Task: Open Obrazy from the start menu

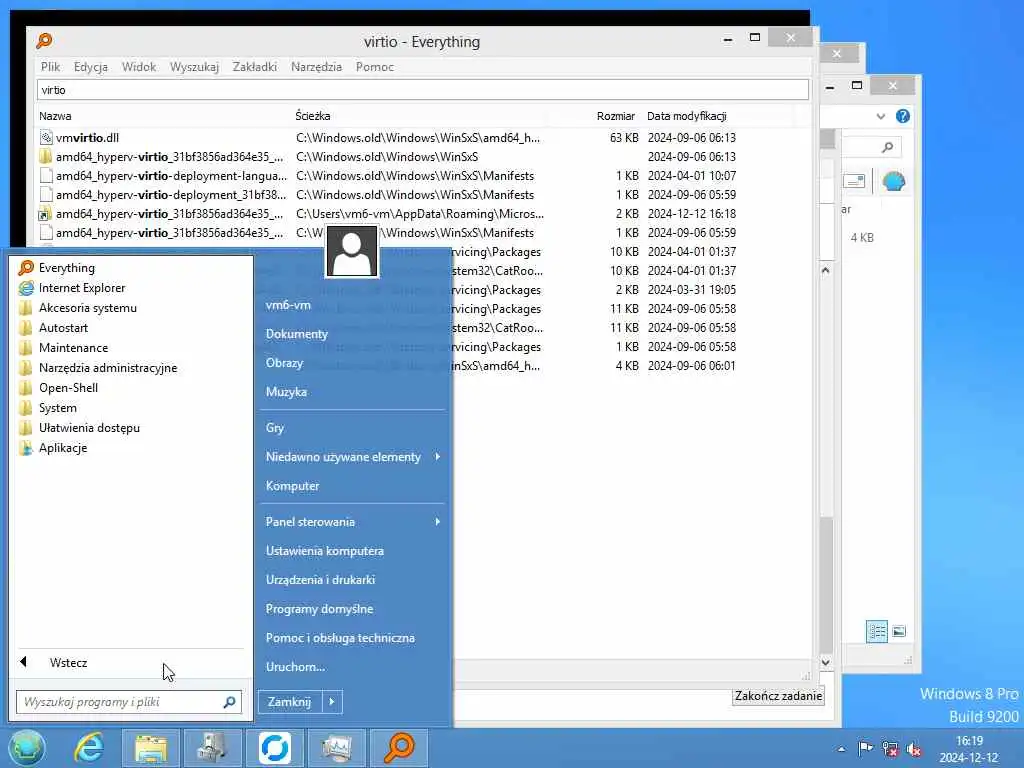Action: click(284, 363)
